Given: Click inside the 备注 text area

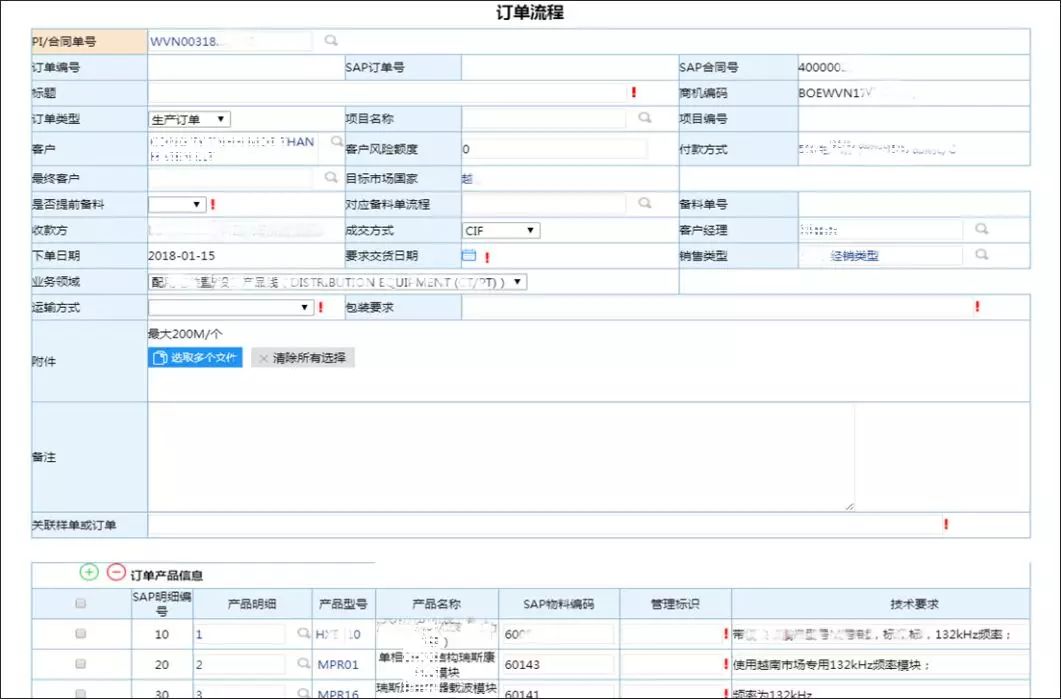Looking at the screenshot, I should pos(500,456).
